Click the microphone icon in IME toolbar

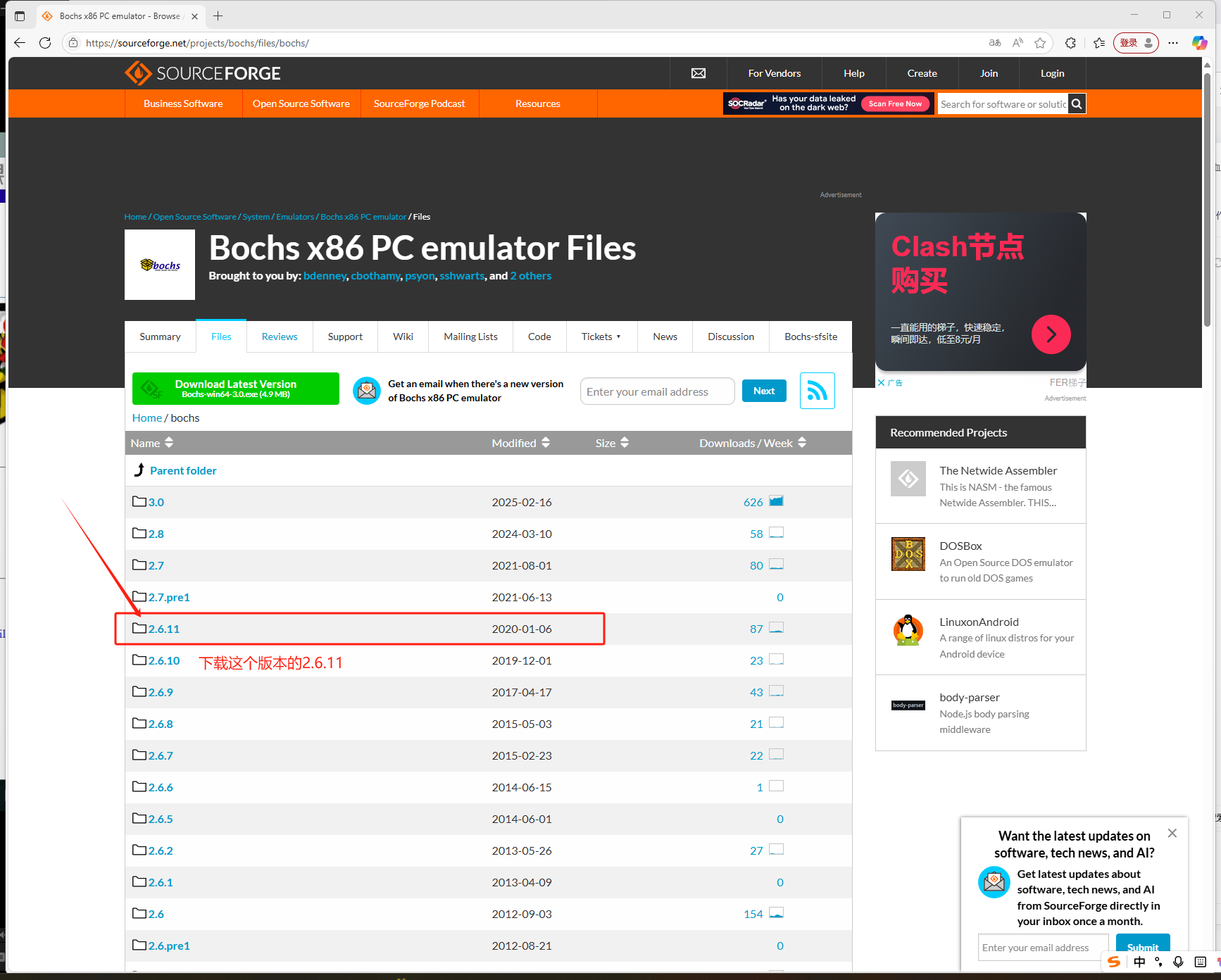[x=1178, y=962]
